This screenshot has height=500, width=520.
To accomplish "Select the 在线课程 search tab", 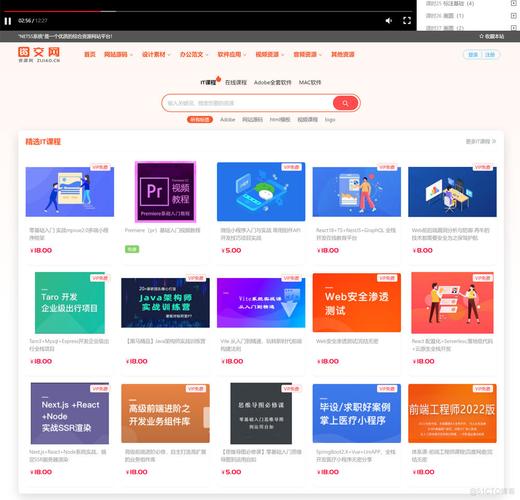I will (x=236, y=82).
